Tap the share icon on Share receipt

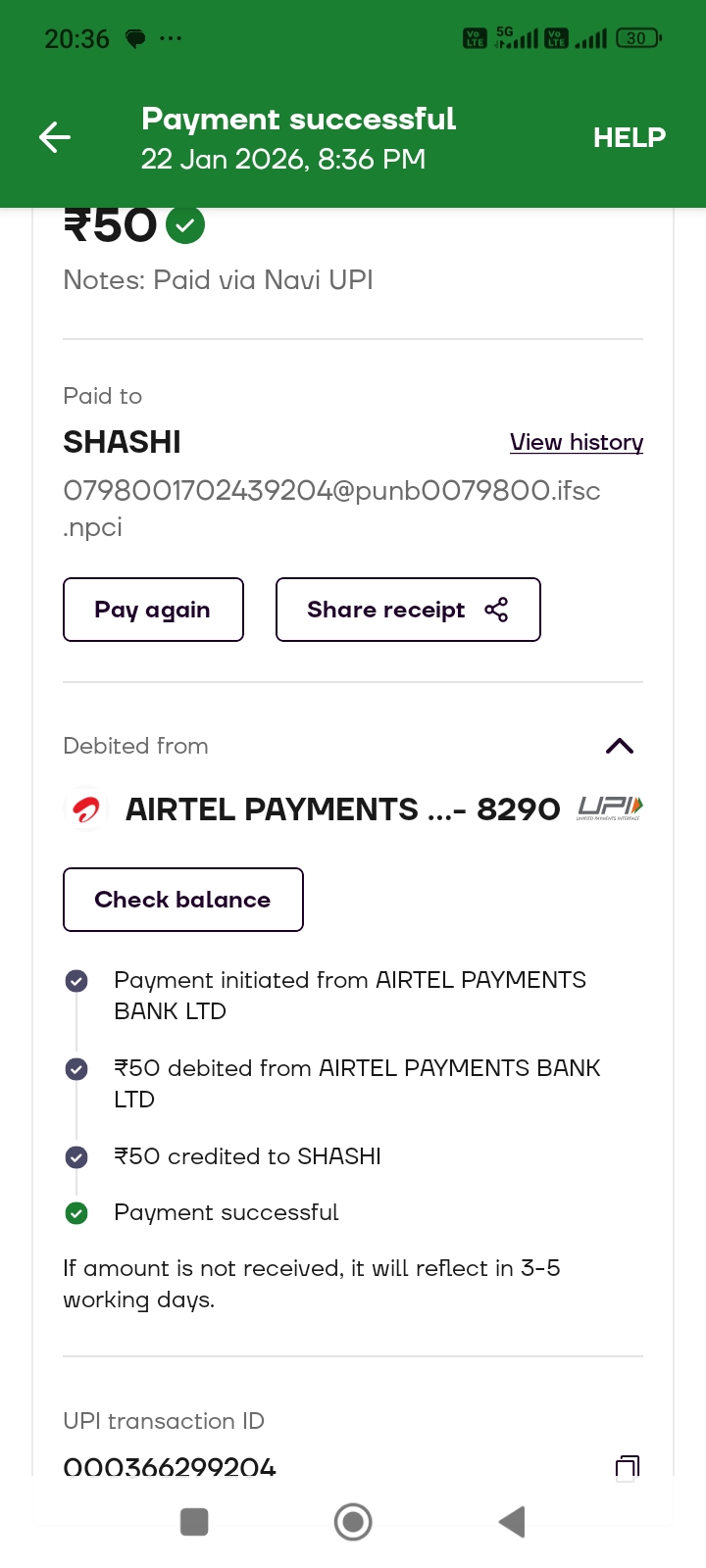[496, 610]
